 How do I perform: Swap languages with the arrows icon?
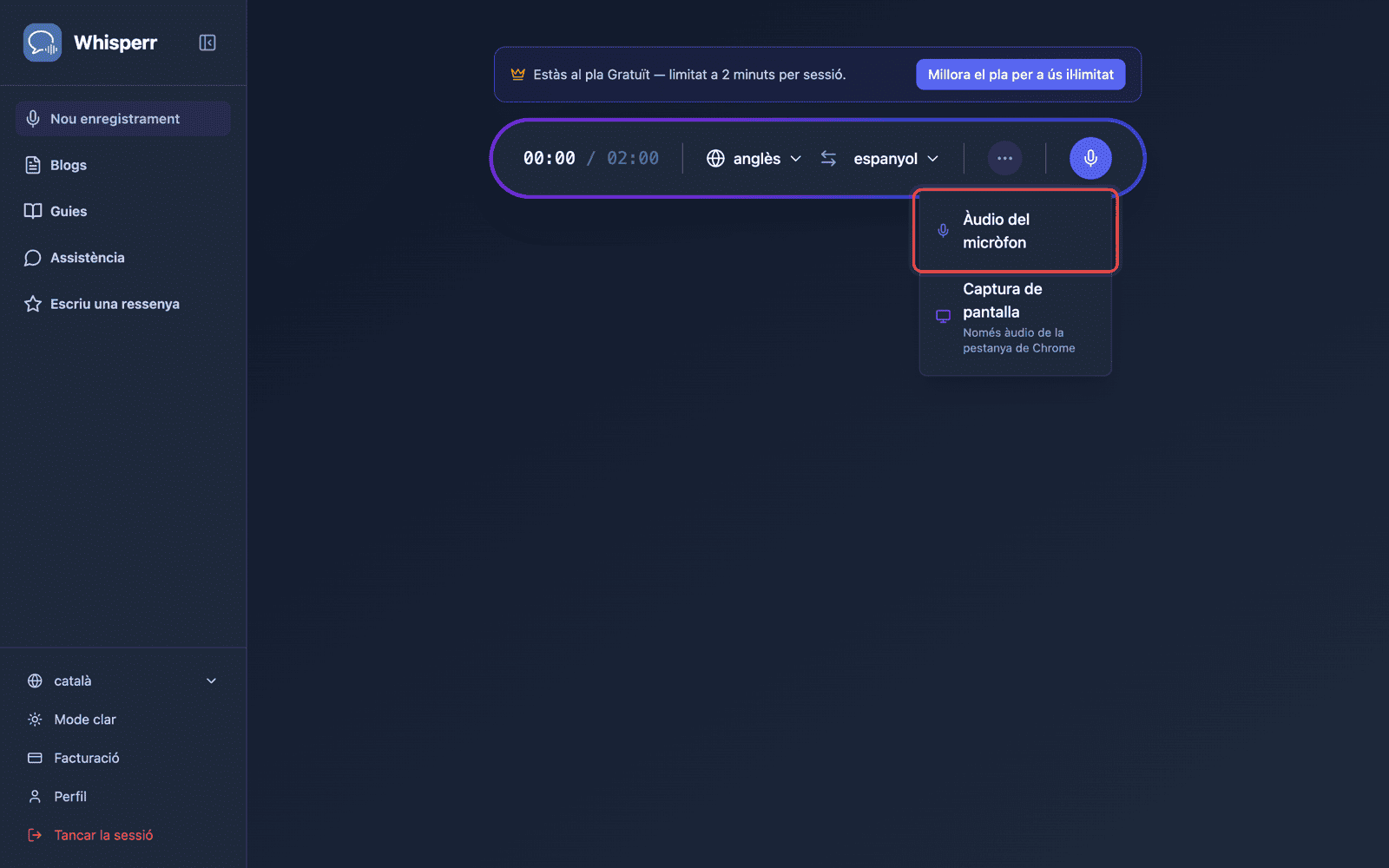(x=829, y=159)
